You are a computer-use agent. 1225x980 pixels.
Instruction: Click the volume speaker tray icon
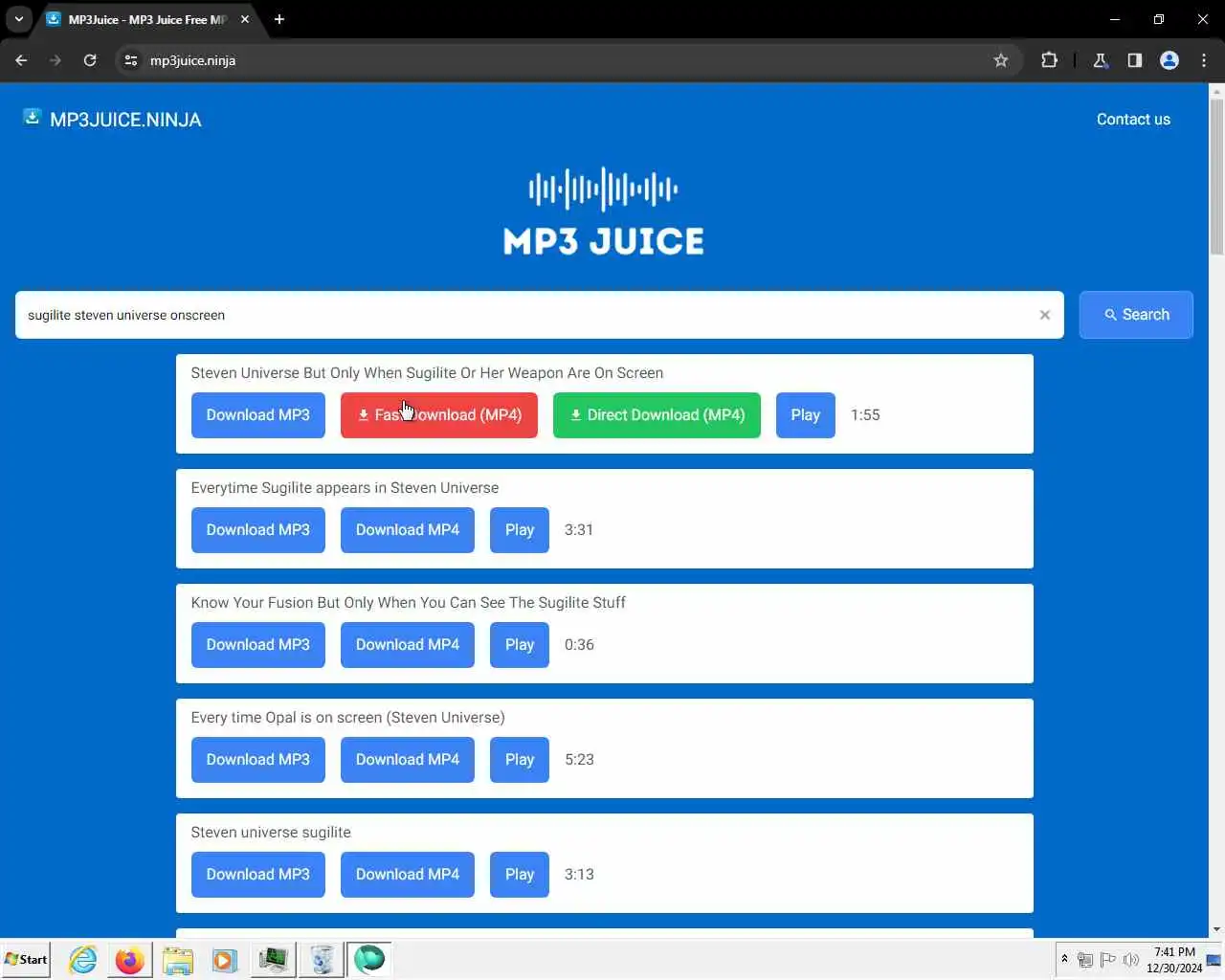pyautogui.click(x=1131, y=960)
